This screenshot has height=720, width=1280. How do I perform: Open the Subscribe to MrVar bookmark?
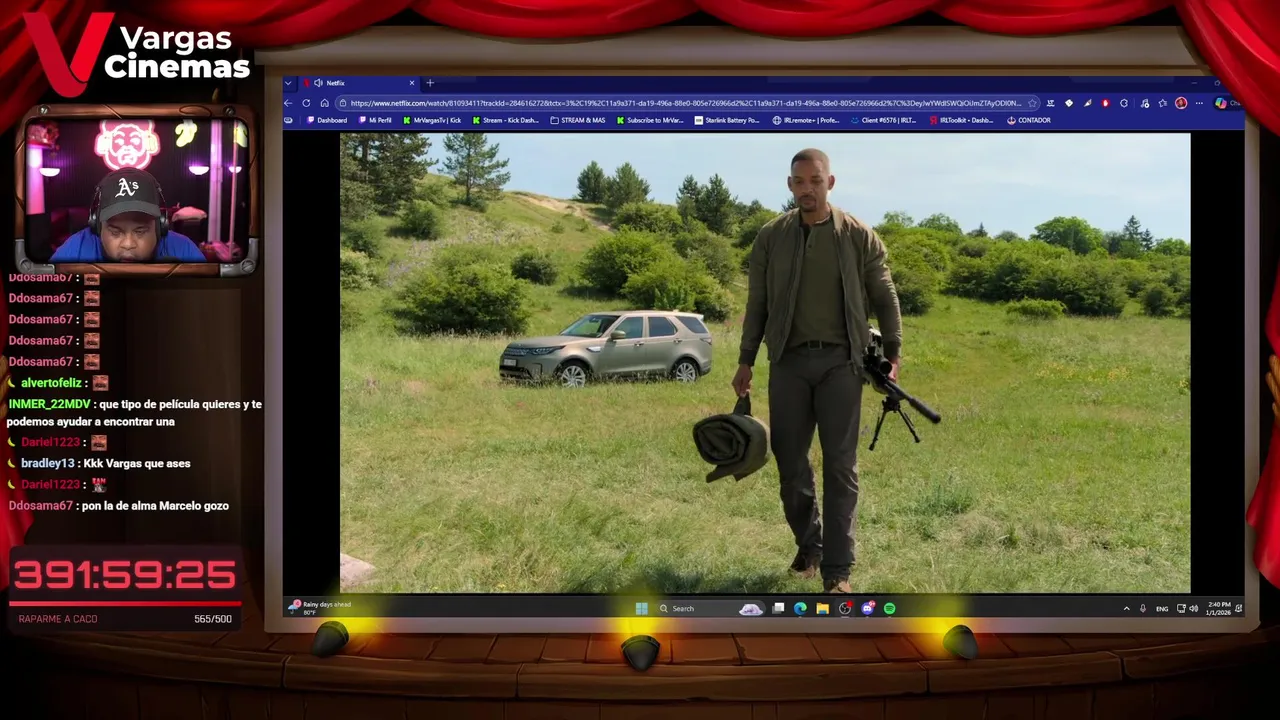point(649,120)
